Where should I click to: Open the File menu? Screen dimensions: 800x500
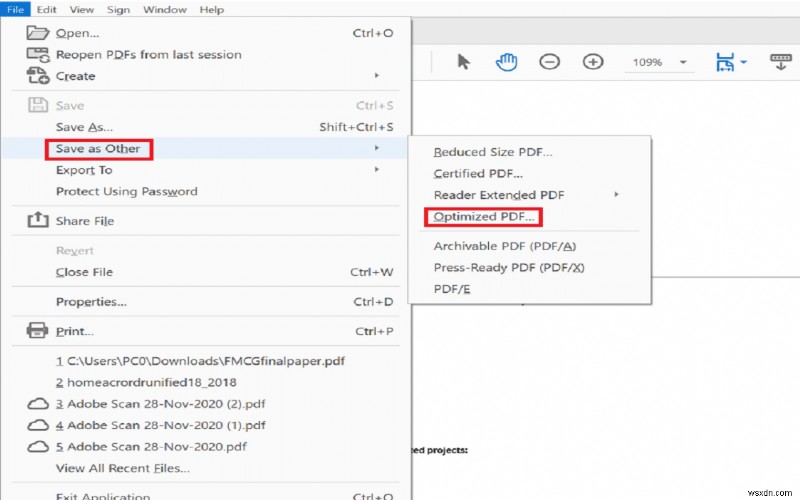[x=15, y=9]
